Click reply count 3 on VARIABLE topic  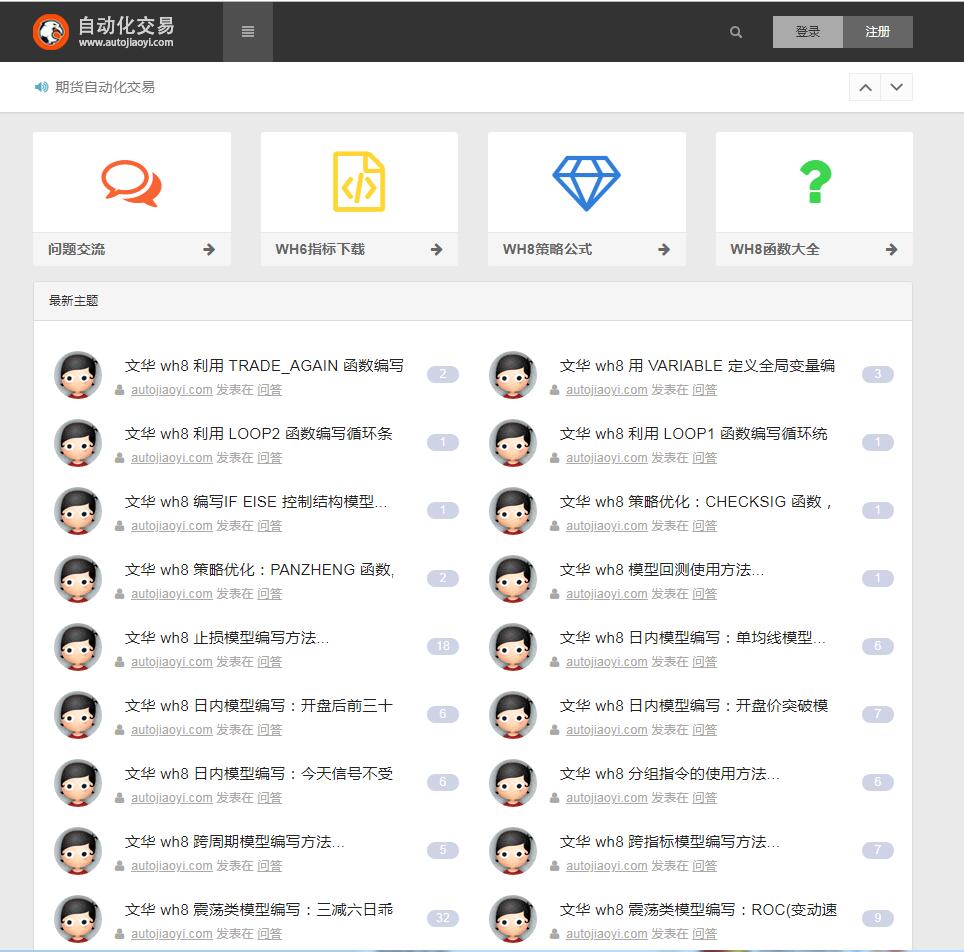click(877, 374)
